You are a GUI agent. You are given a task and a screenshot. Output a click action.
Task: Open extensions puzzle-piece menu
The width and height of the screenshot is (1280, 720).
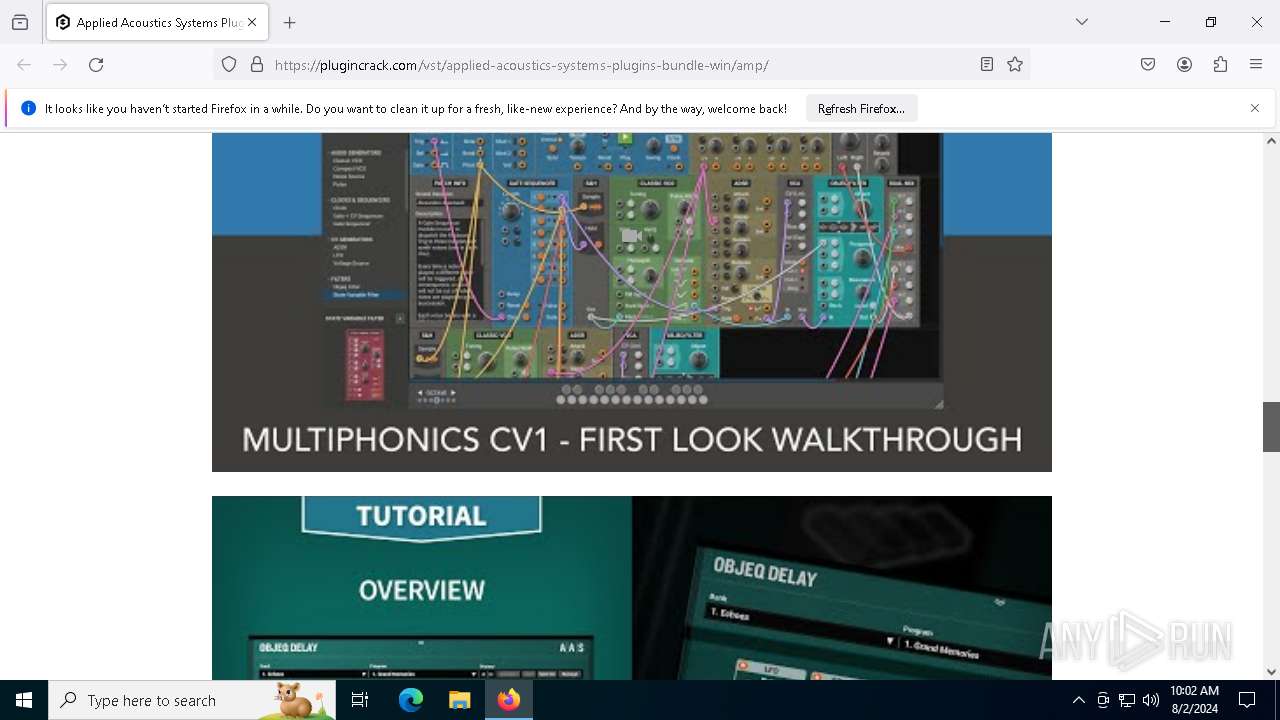tap(1220, 65)
